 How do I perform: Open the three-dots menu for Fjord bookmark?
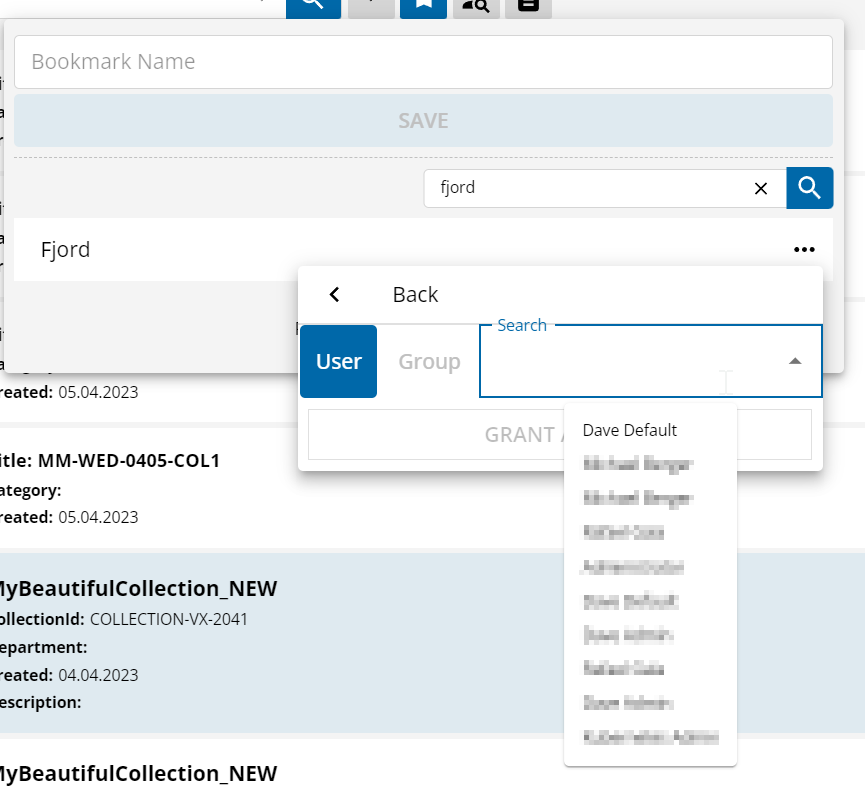point(804,250)
